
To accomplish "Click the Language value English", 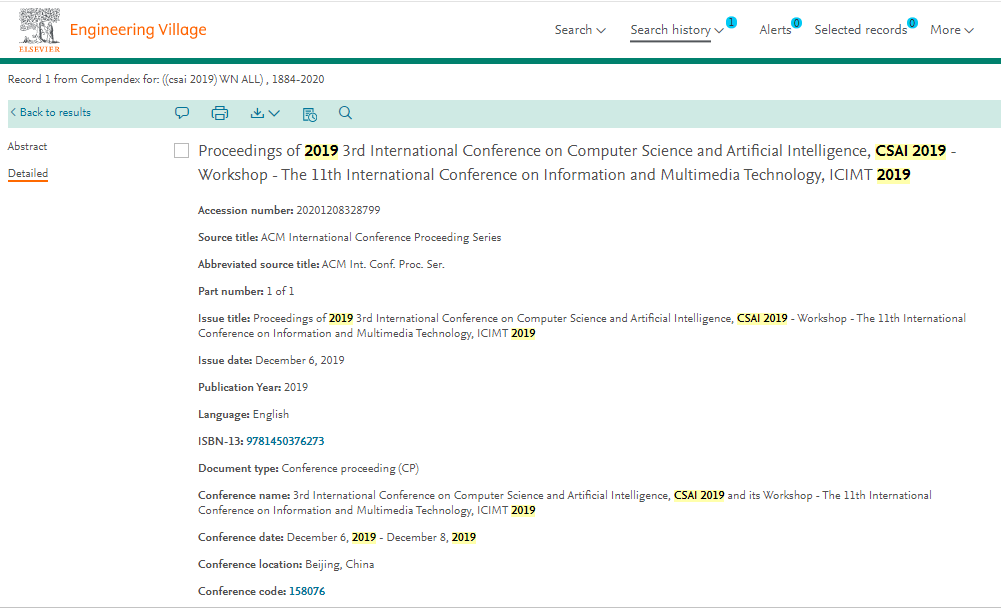I will [x=271, y=414].
